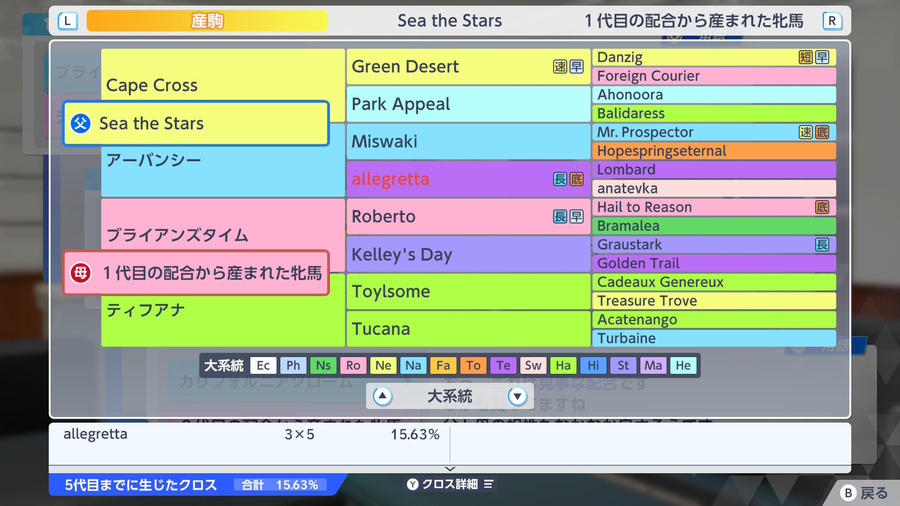This screenshot has width=900, height=506.
Task: Click the 長 factor icon on Roberto
Action: [x=560, y=216]
